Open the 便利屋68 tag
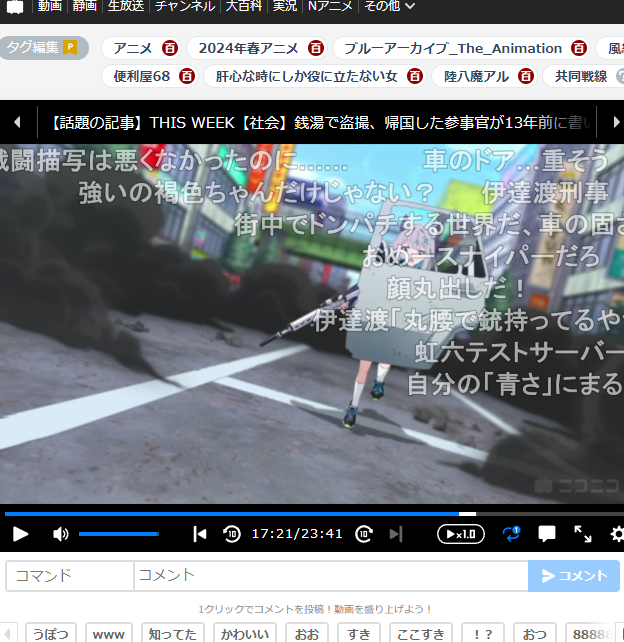Screen dimensions: 624x642 coord(142,76)
